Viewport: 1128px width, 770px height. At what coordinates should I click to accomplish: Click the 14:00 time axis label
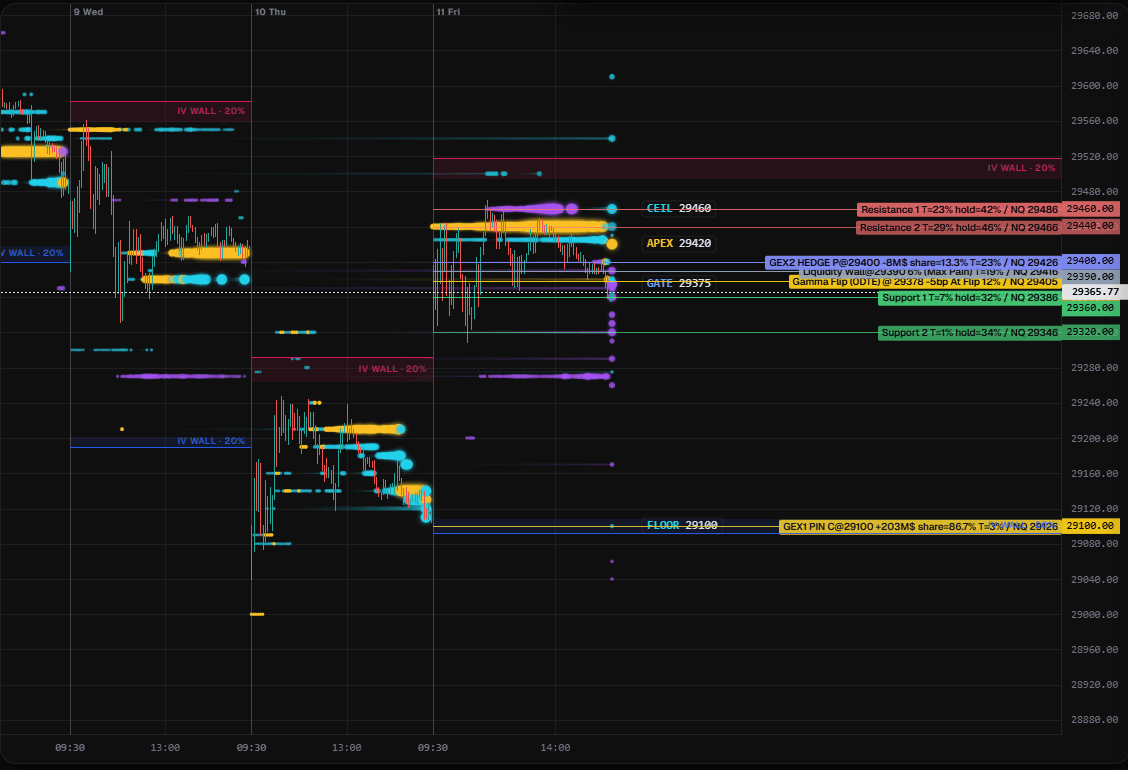click(x=555, y=748)
